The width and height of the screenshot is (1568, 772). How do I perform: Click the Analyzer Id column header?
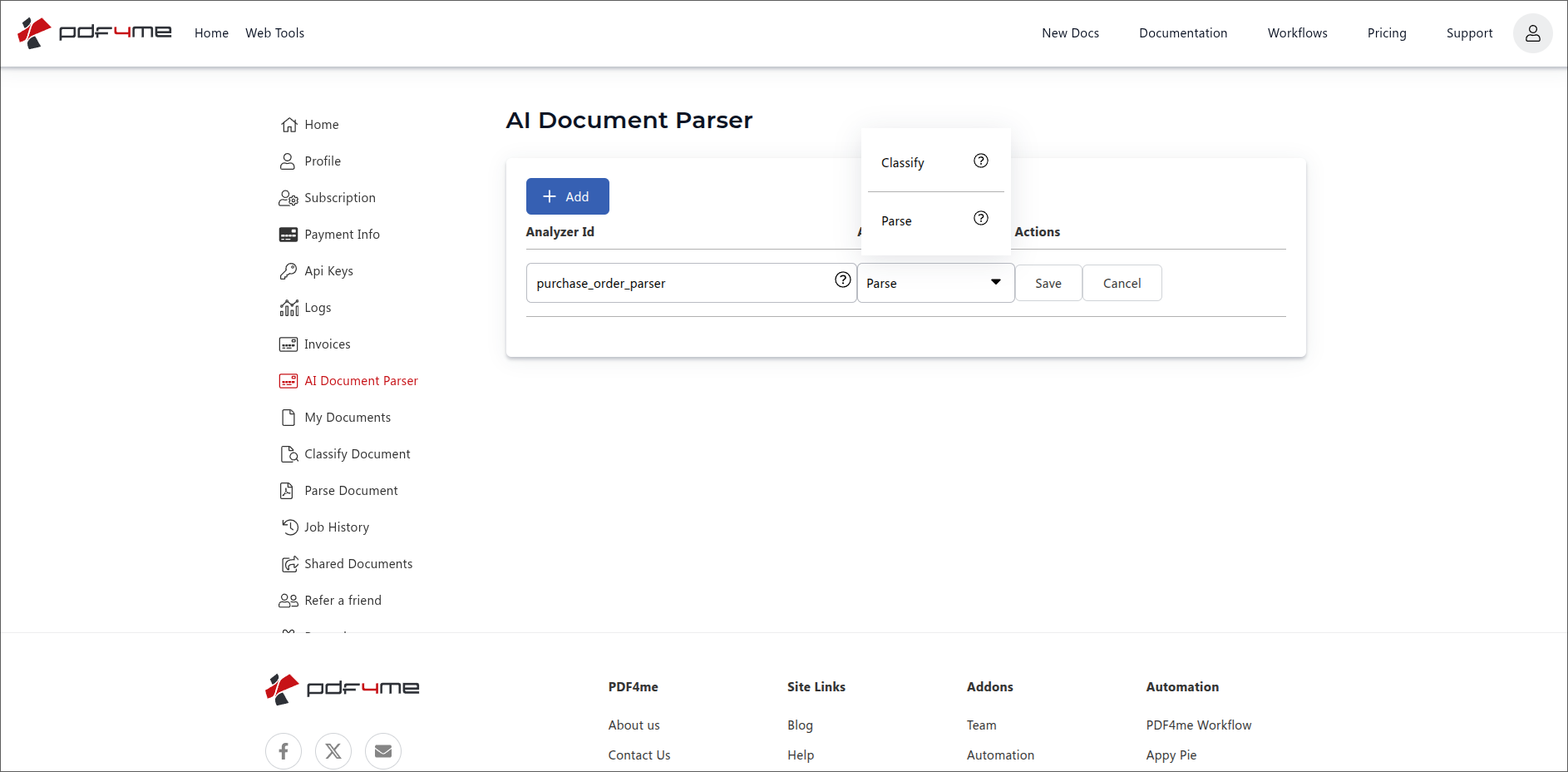pyautogui.click(x=560, y=232)
